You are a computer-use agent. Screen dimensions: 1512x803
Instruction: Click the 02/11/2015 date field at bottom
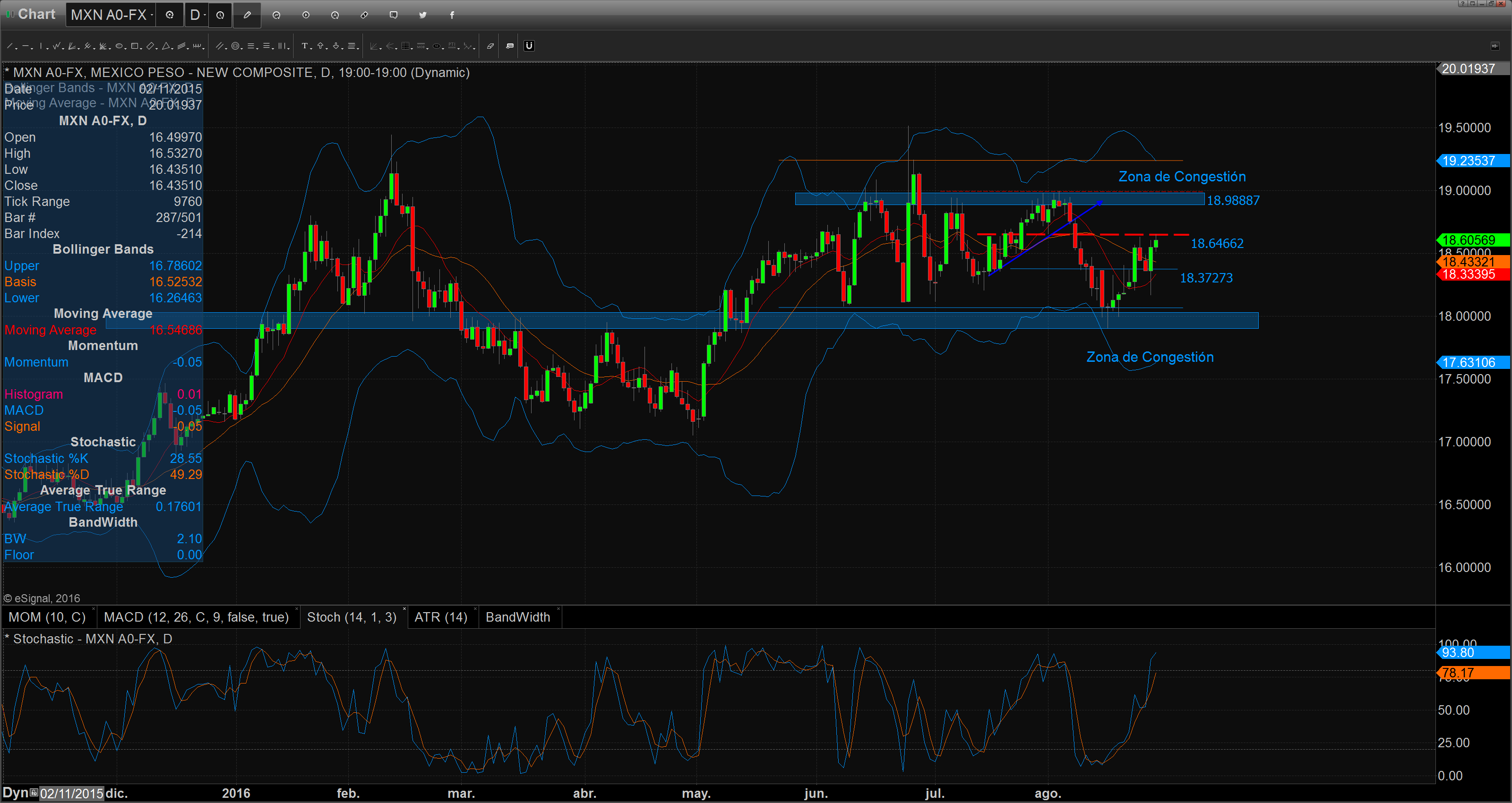click(72, 794)
